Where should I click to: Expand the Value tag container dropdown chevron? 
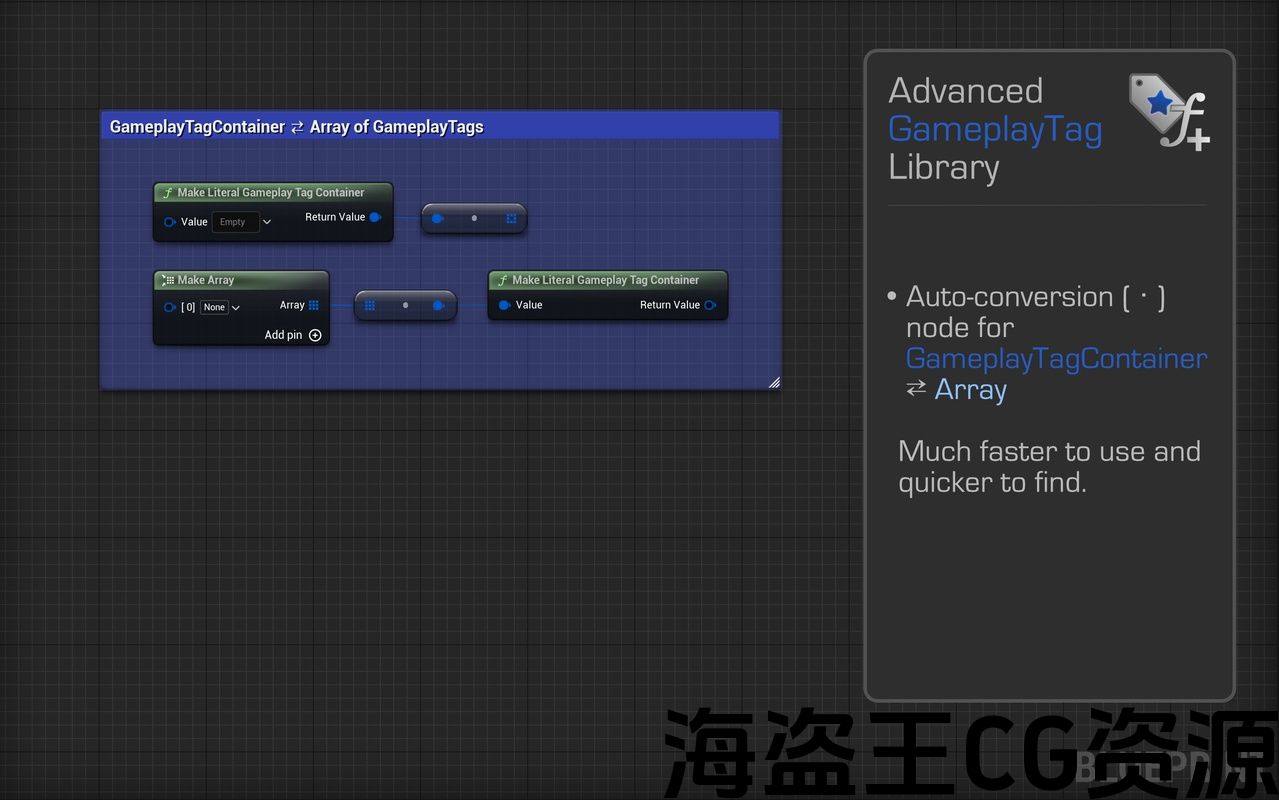point(267,222)
